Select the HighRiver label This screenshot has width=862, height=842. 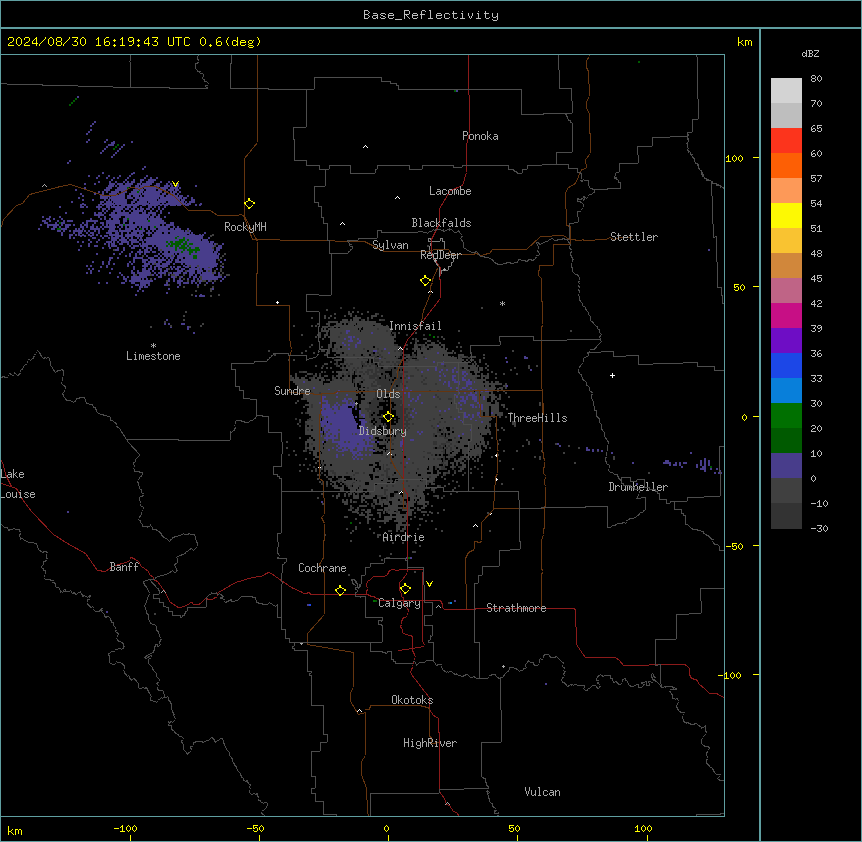[x=430, y=743]
